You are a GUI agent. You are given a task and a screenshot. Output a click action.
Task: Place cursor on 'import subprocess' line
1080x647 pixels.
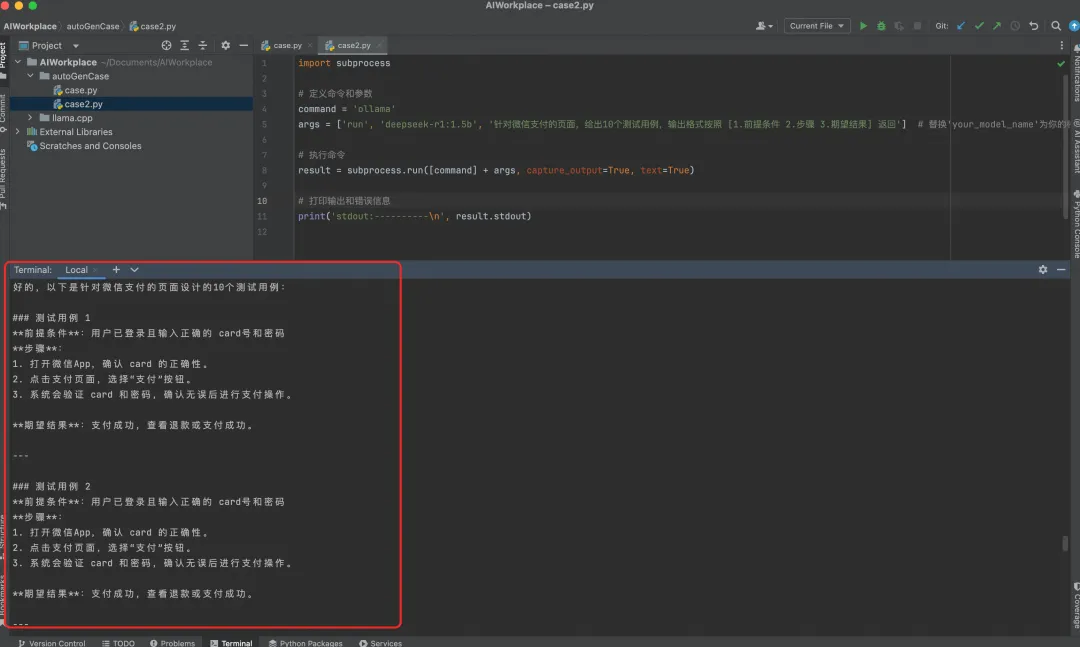pyautogui.click(x=344, y=63)
